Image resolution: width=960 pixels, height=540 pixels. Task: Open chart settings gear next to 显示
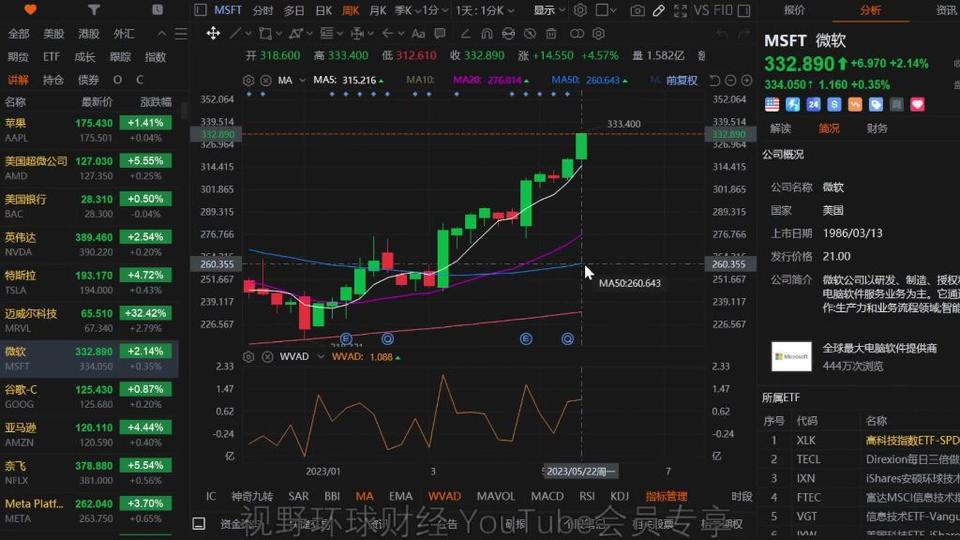click(x=580, y=10)
